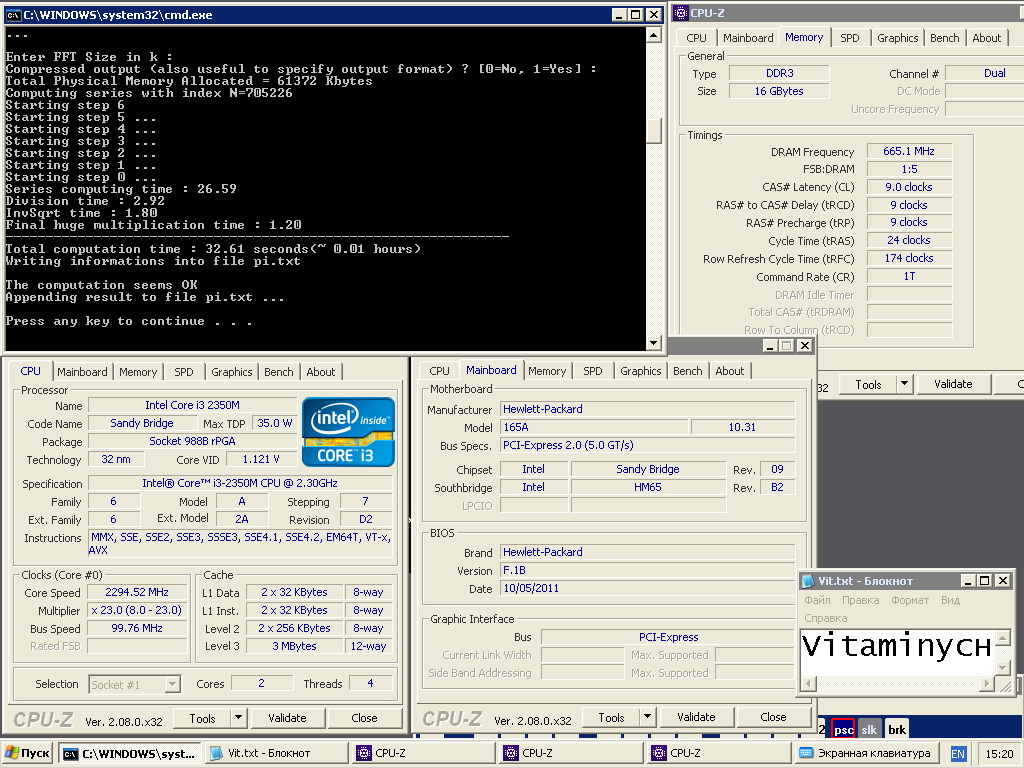Open the Справка menu in Notepad

tap(825, 618)
